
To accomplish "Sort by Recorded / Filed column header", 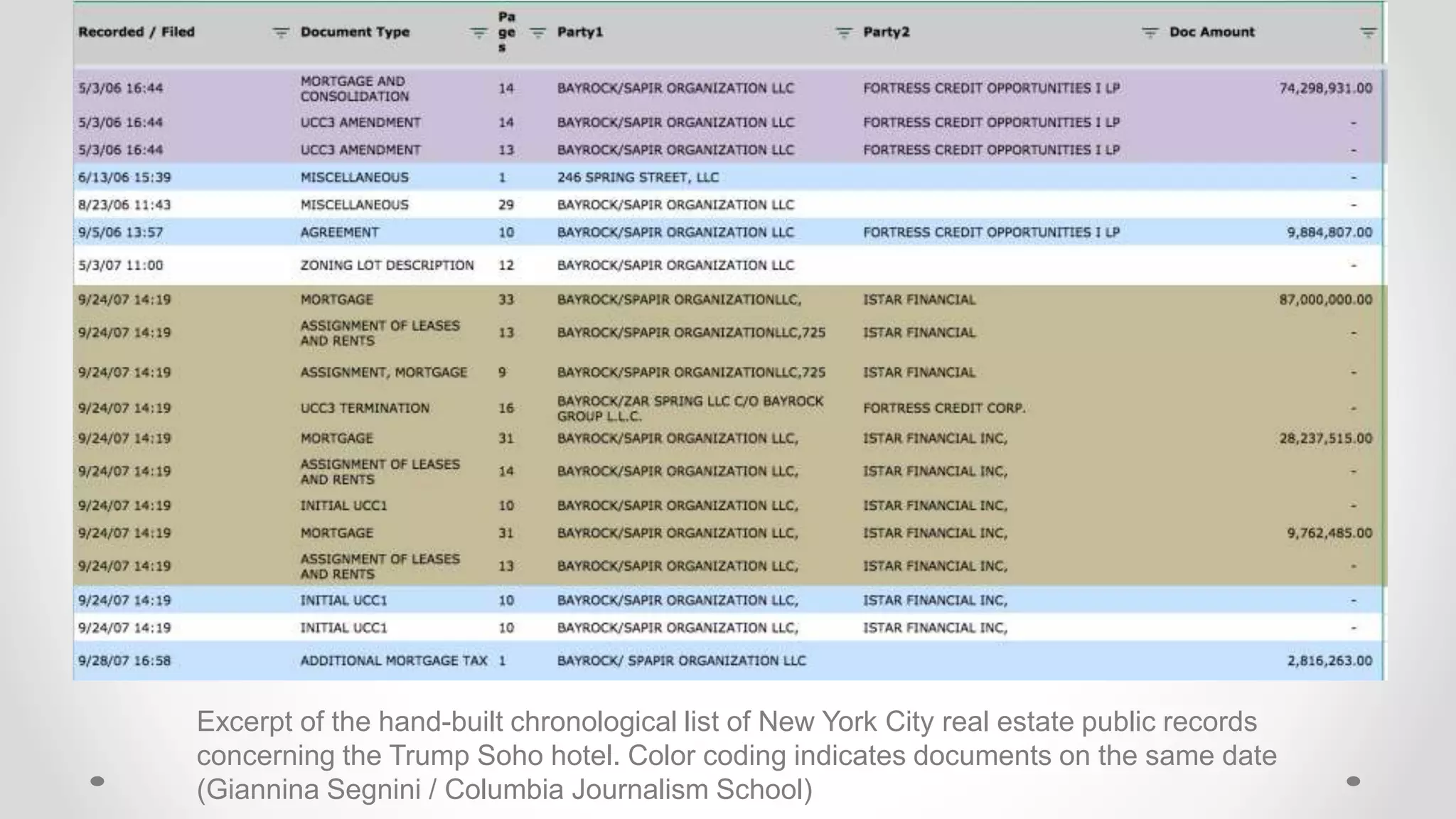I will [136, 32].
